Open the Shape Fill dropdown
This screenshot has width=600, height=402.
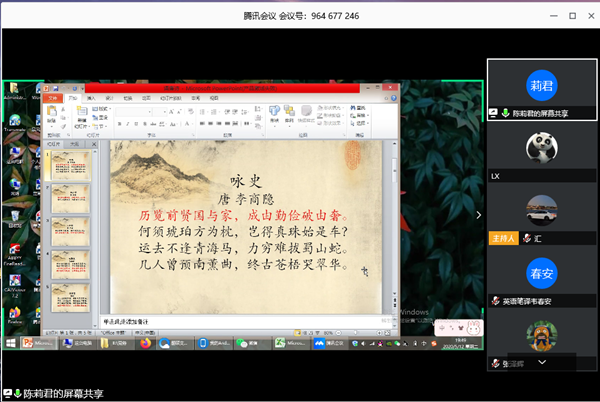pos(331,108)
